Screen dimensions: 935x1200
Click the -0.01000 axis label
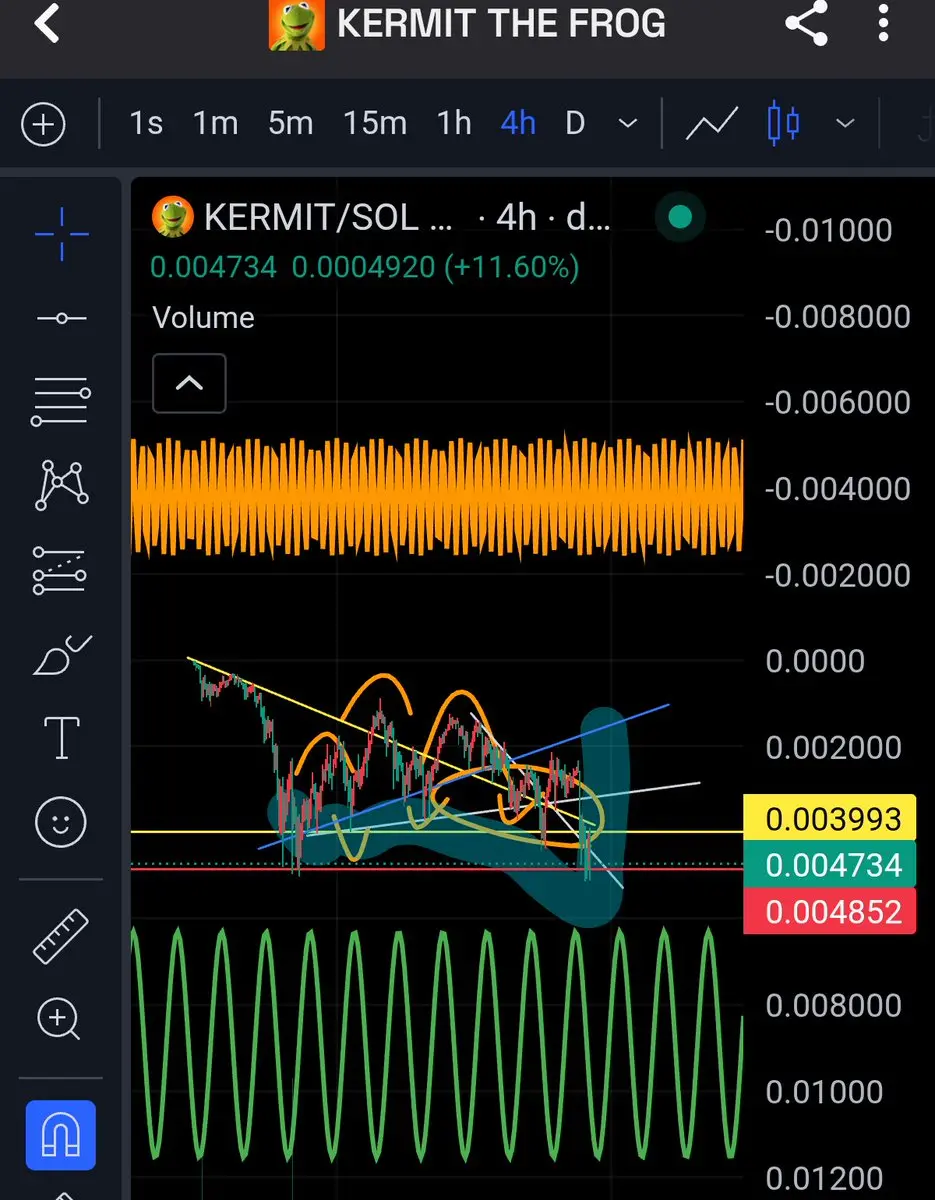pos(829,230)
